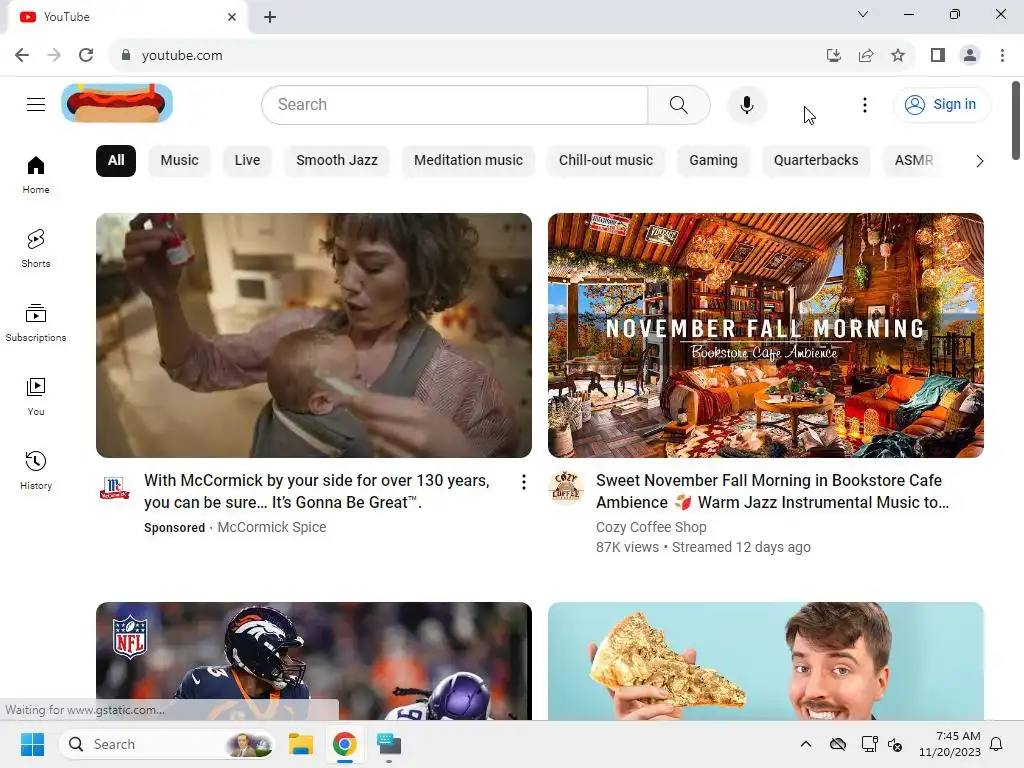Select the Live filter chip
This screenshot has height=768, width=1024.
click(x=248, y=161)
